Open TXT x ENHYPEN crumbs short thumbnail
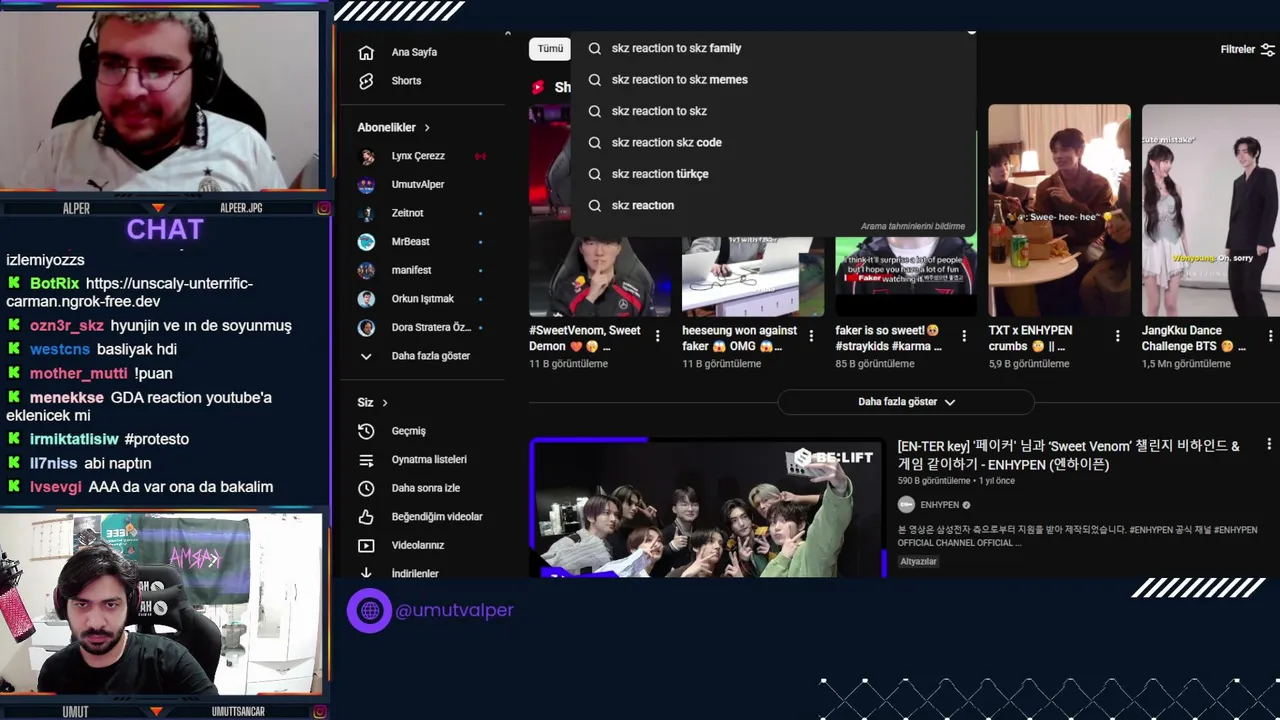The height and width of the screenshot is (720, 1280). [x=1059, y=210]
